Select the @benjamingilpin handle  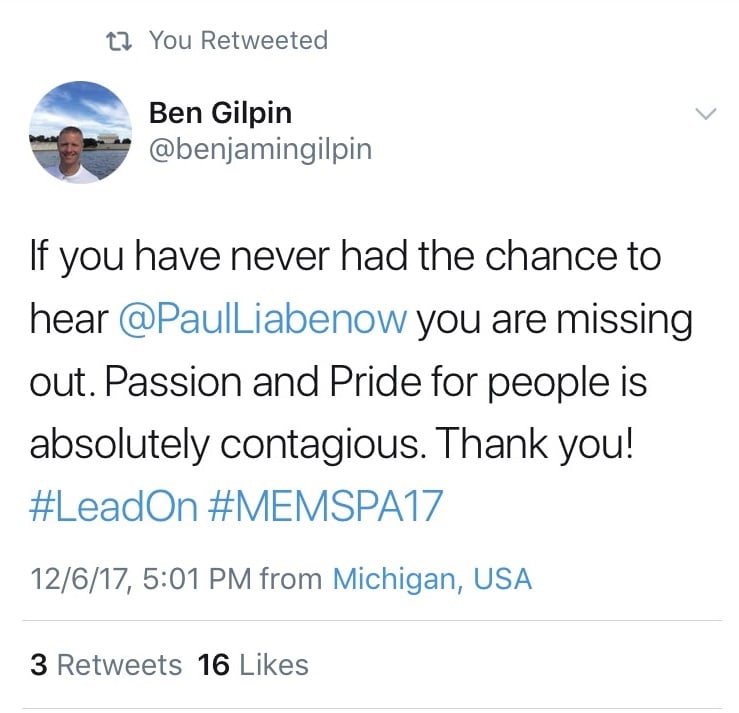[261, 149]
